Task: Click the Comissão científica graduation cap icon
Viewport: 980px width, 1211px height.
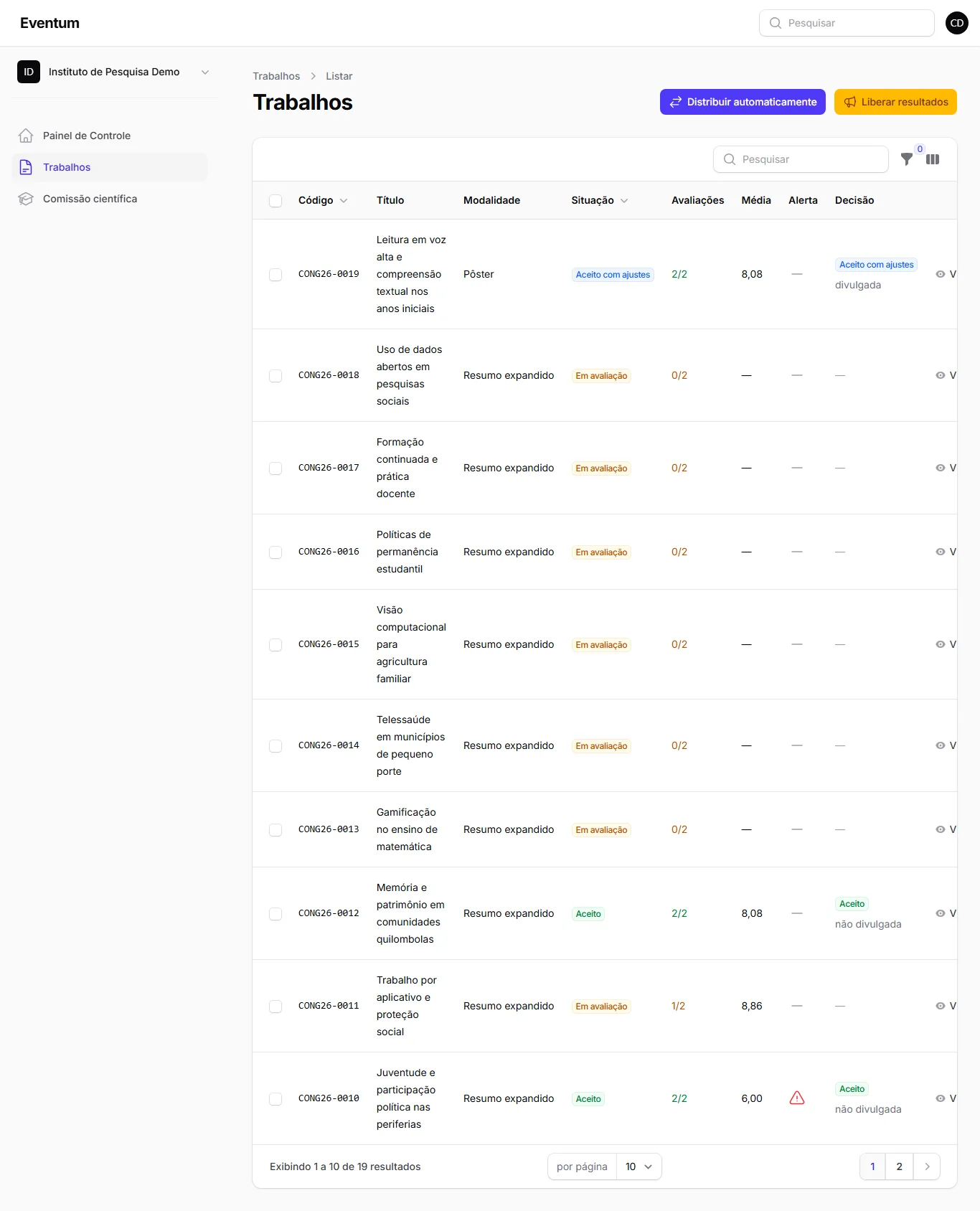Action: [26, 199]
